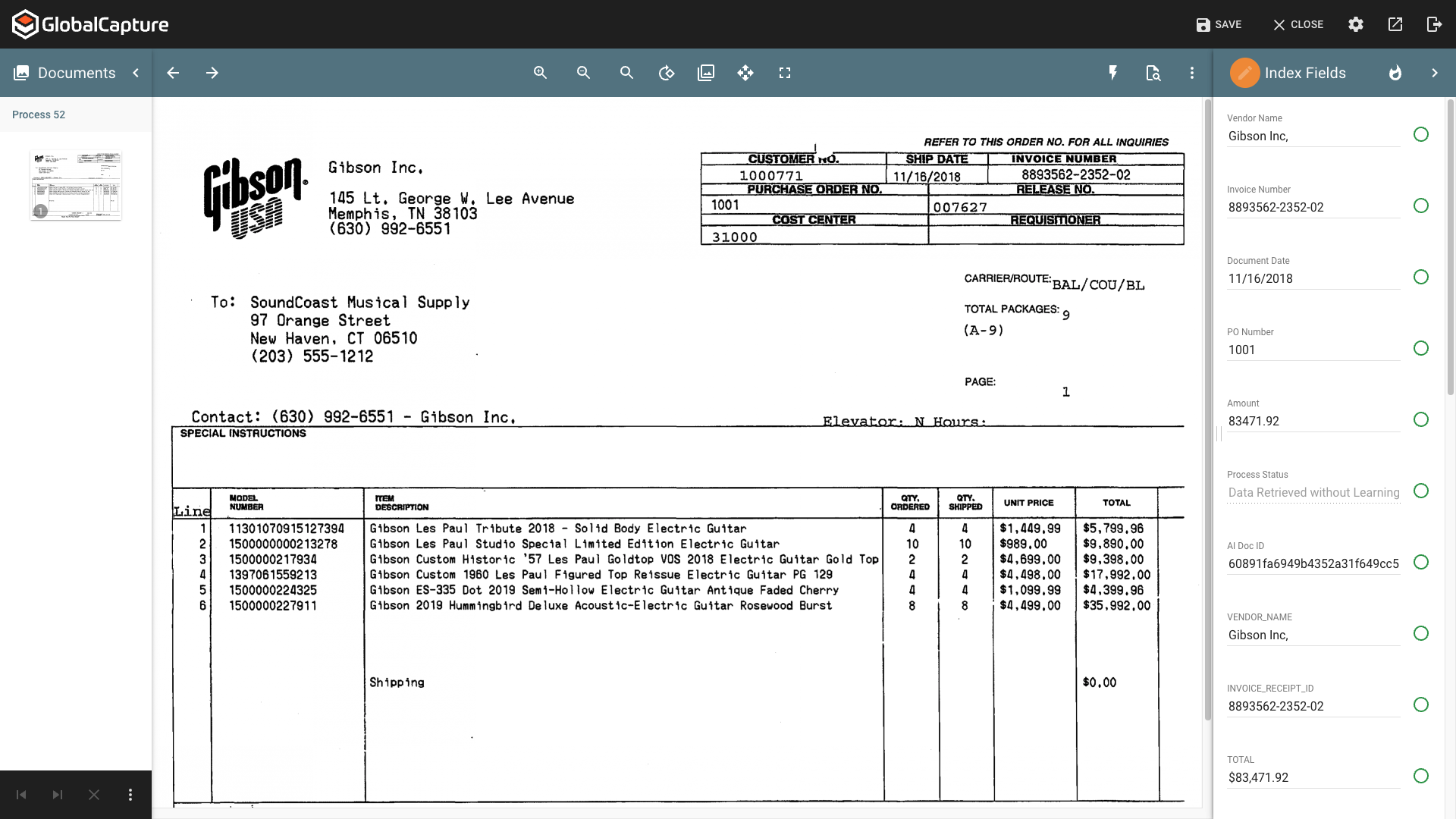Collapse the Index Fields panel chevron
Viewport: 1456px width, 819px height.
tap(1435, 73)
